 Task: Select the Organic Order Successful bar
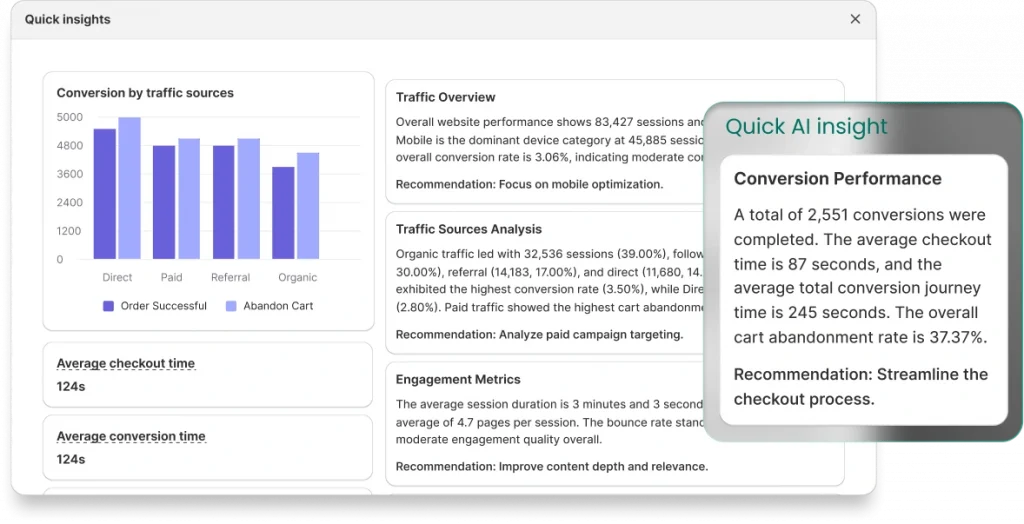[283, 213]
